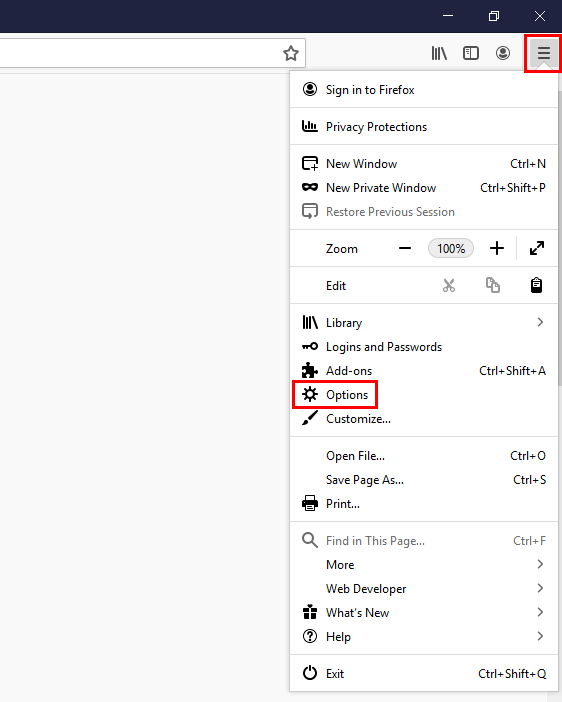
Task: Click the Zoom label text
Action: coord(342,248)
